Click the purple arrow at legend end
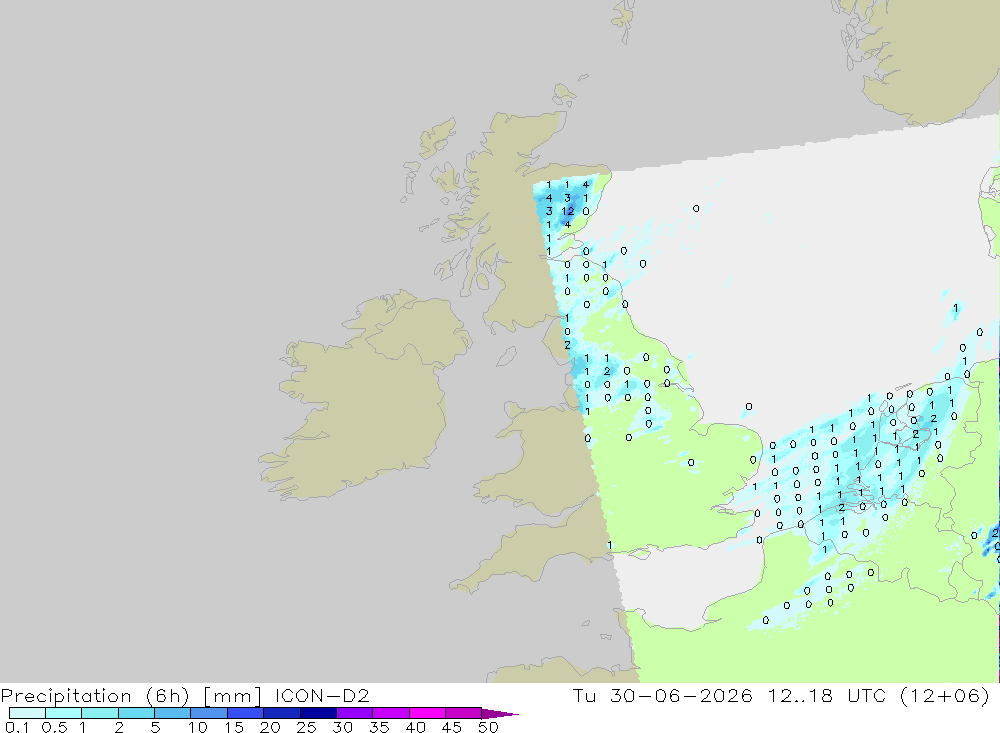Viewport: 1000px width, 733px height. click(x=500, y=714)
